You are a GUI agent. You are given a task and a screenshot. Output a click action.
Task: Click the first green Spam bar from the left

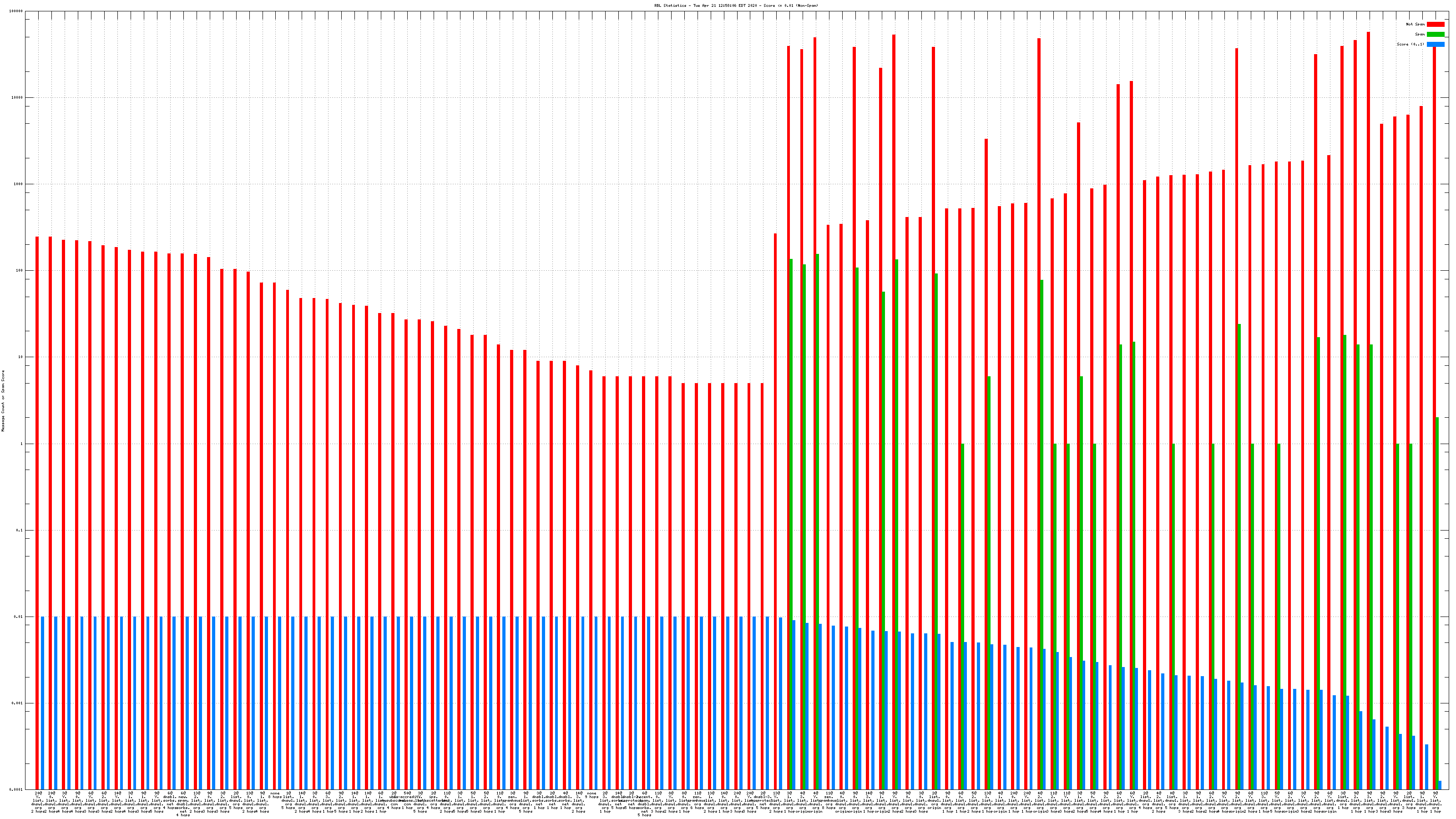pyautogui.click(x=791, y=509)
